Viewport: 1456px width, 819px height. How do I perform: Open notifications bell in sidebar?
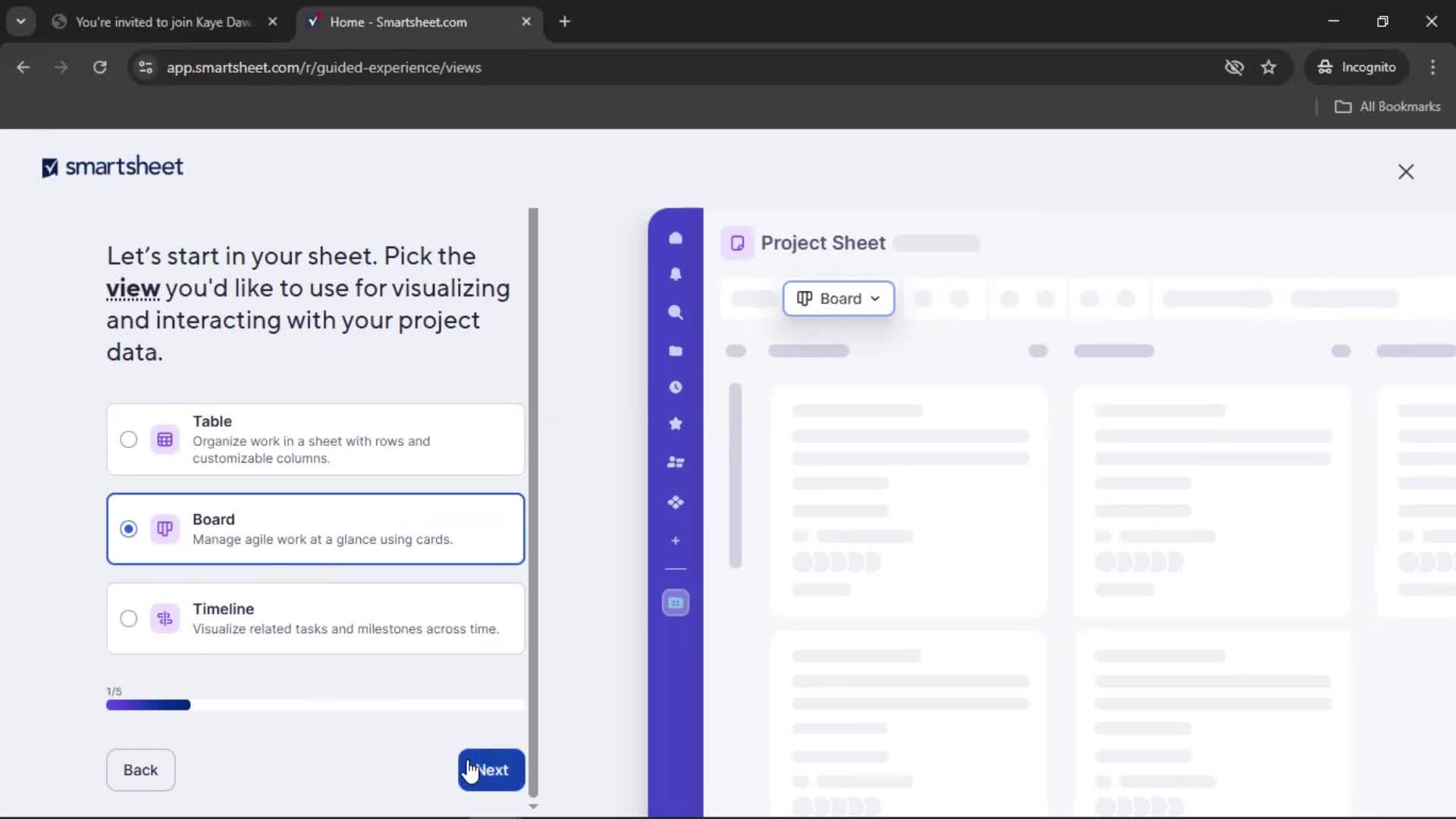[x=675, y=275]
